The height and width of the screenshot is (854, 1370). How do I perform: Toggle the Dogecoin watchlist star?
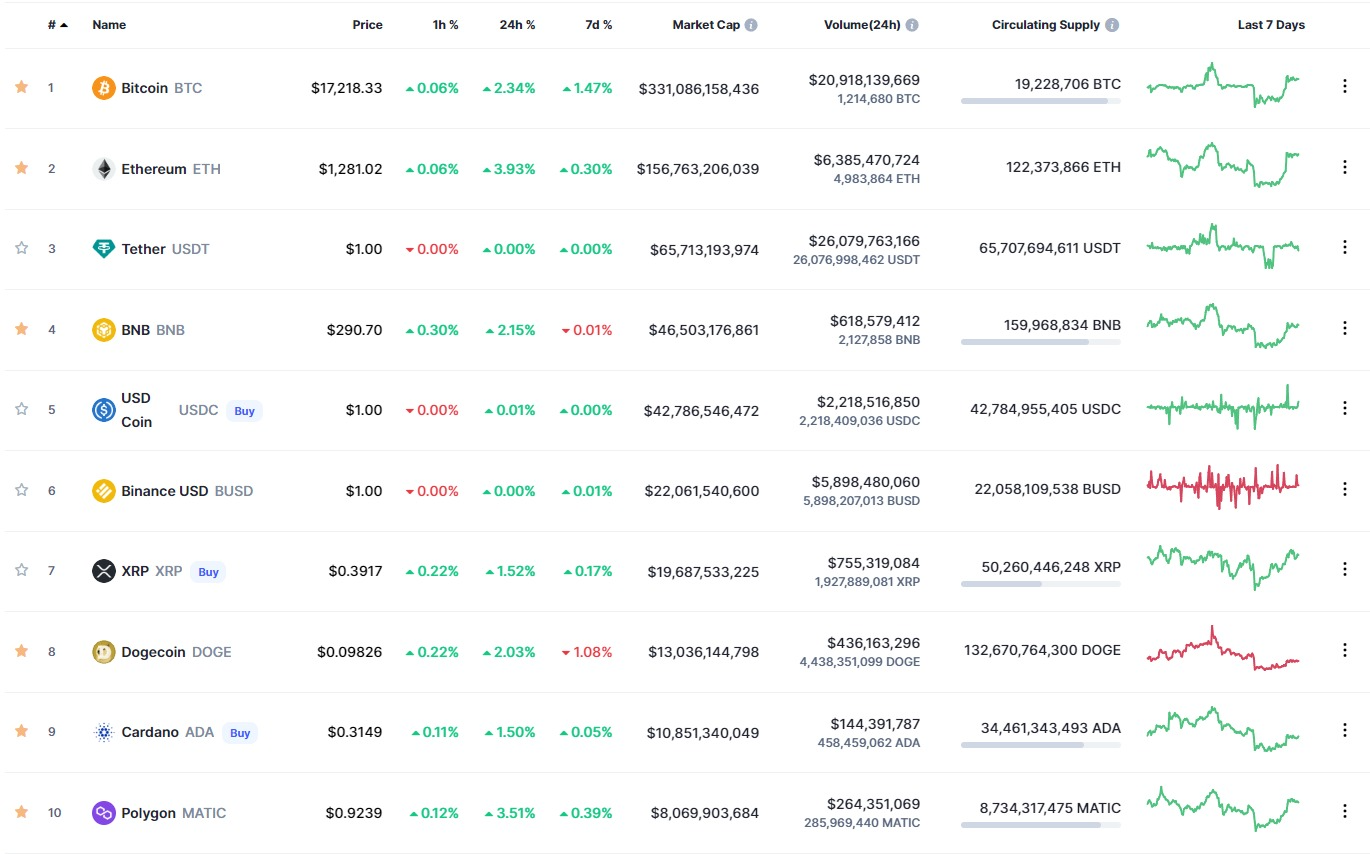coord(21,651)
